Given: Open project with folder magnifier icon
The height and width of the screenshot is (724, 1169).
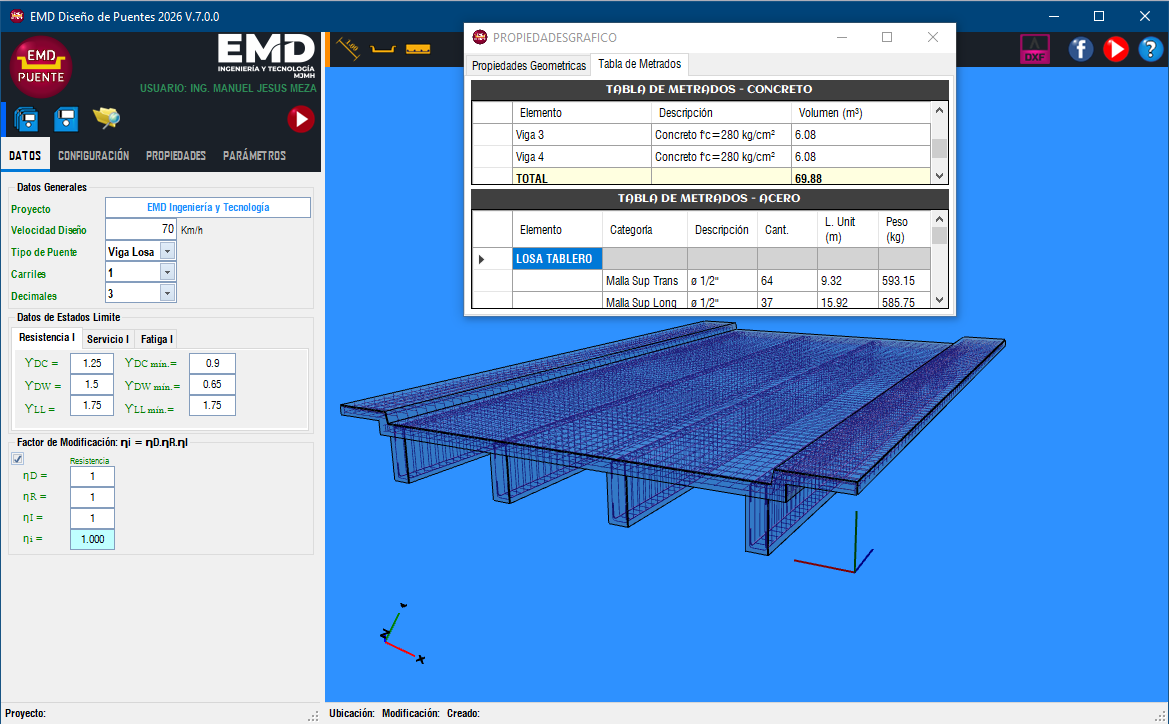Looking at the screenshot, I should [x=106, y=119].
